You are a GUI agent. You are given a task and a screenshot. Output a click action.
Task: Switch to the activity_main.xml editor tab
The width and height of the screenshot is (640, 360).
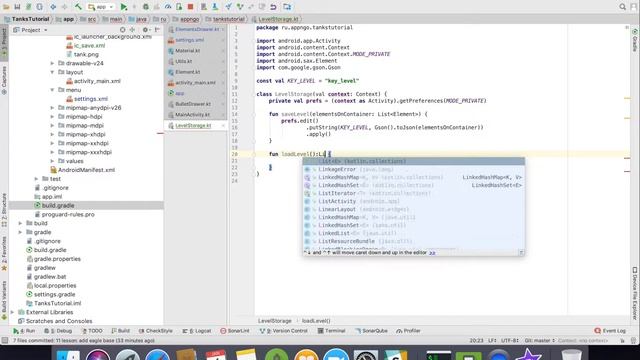click(196, 82)
